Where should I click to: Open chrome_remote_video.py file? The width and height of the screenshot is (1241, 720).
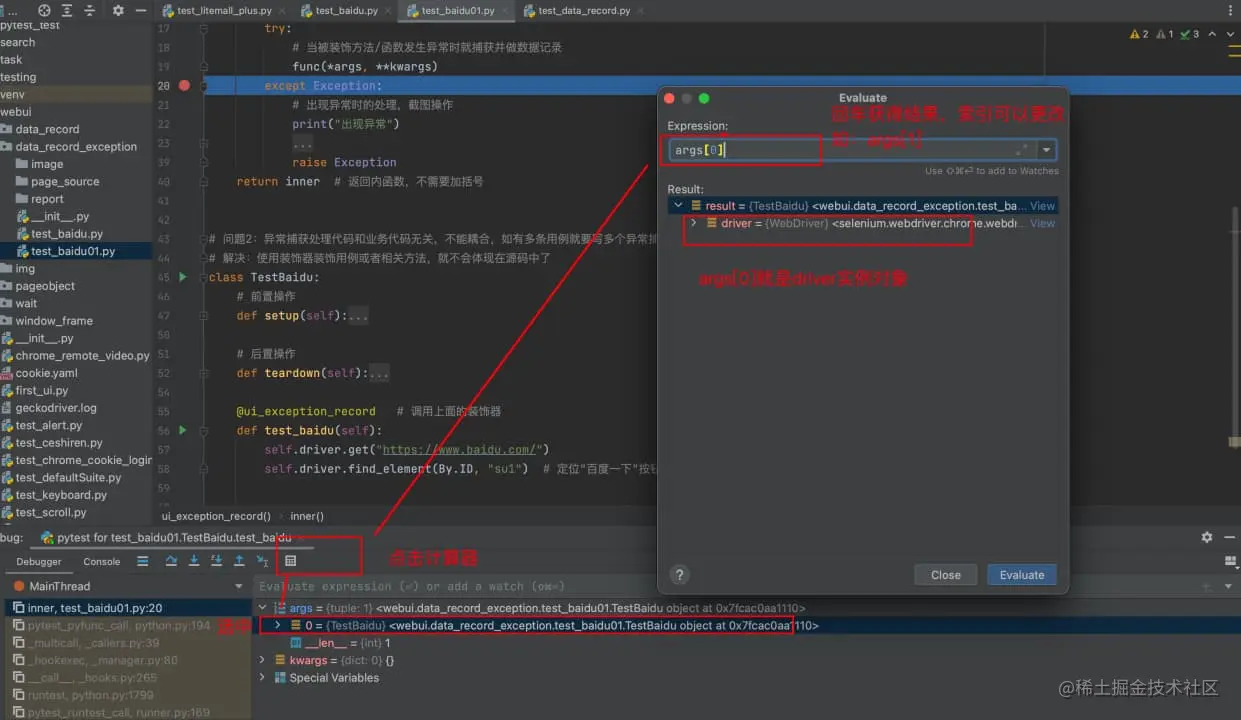pos(82,355)
